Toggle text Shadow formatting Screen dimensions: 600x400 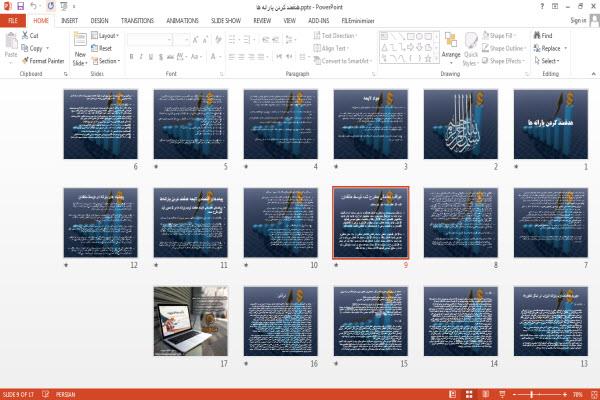(x=161, y=57)
